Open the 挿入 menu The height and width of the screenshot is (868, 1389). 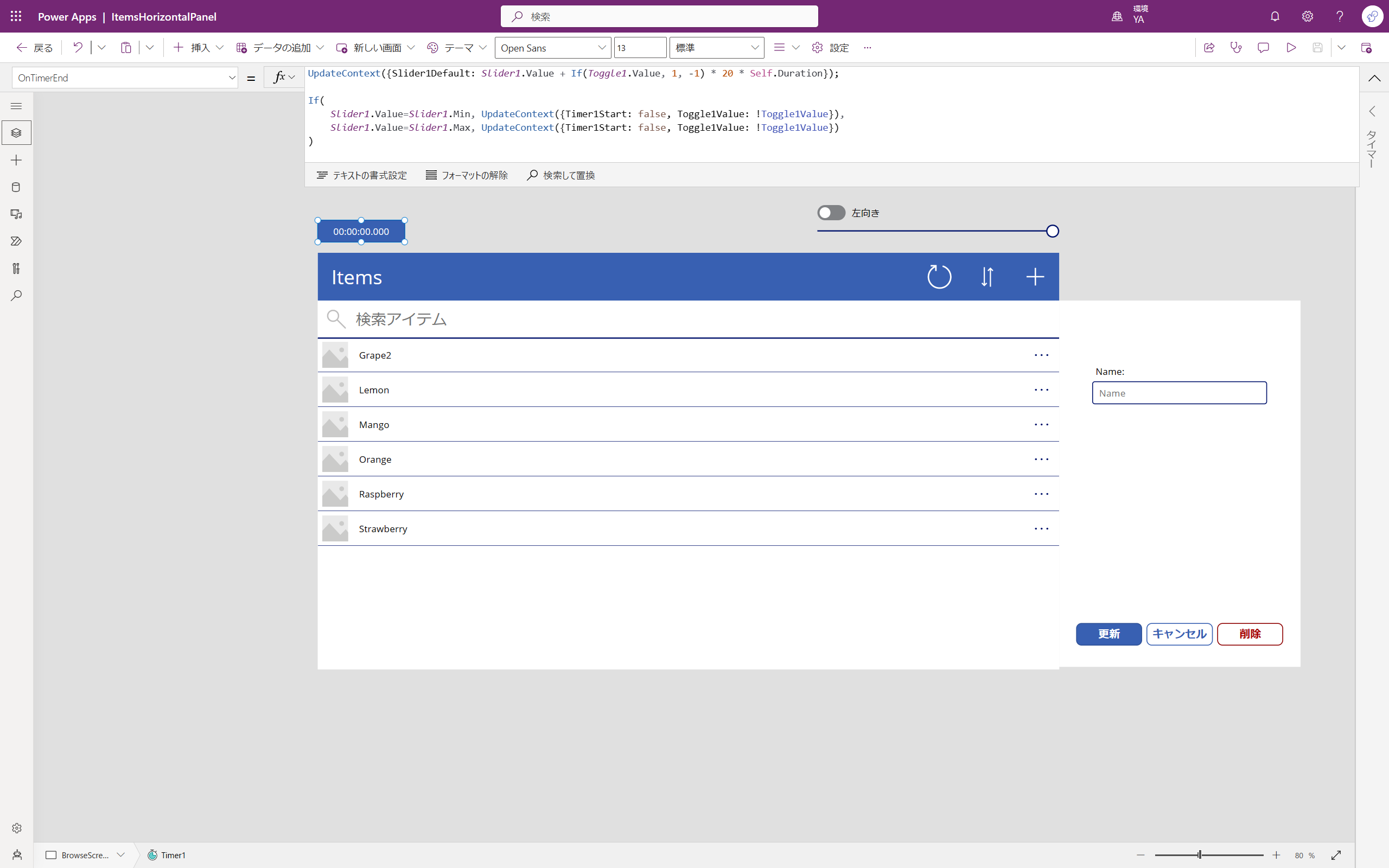tap(198, 48)
